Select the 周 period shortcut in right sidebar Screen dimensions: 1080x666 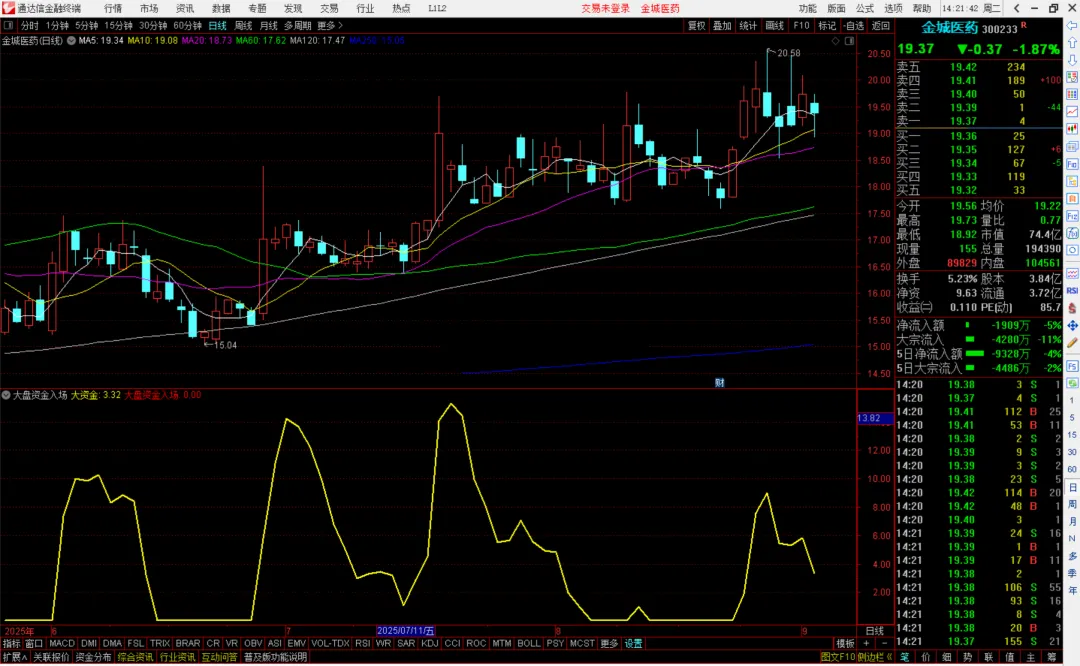(x=1072, y=505)
